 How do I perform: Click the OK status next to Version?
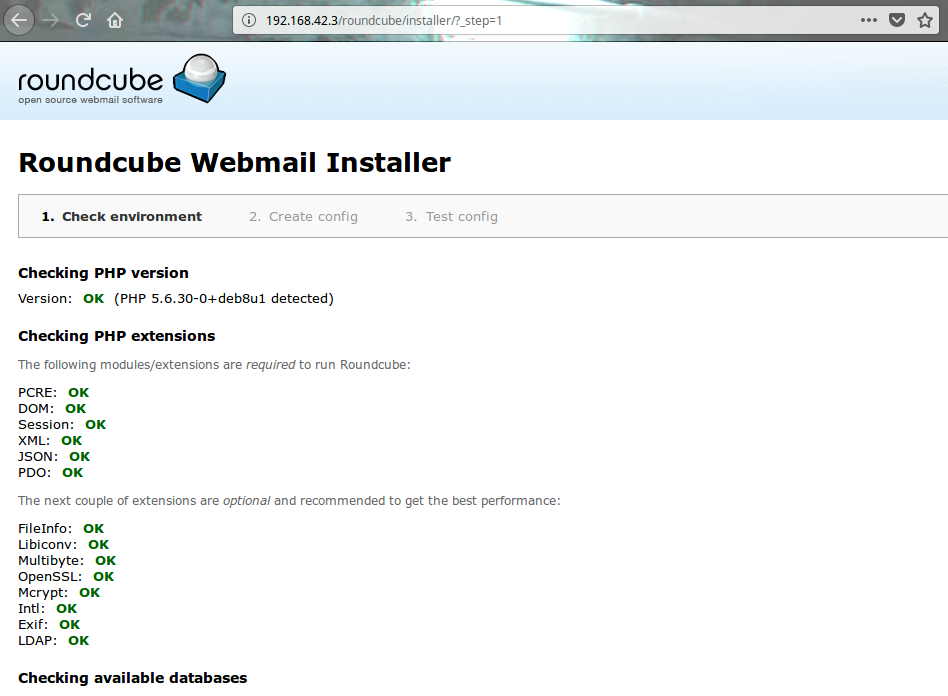pos(94,299)
